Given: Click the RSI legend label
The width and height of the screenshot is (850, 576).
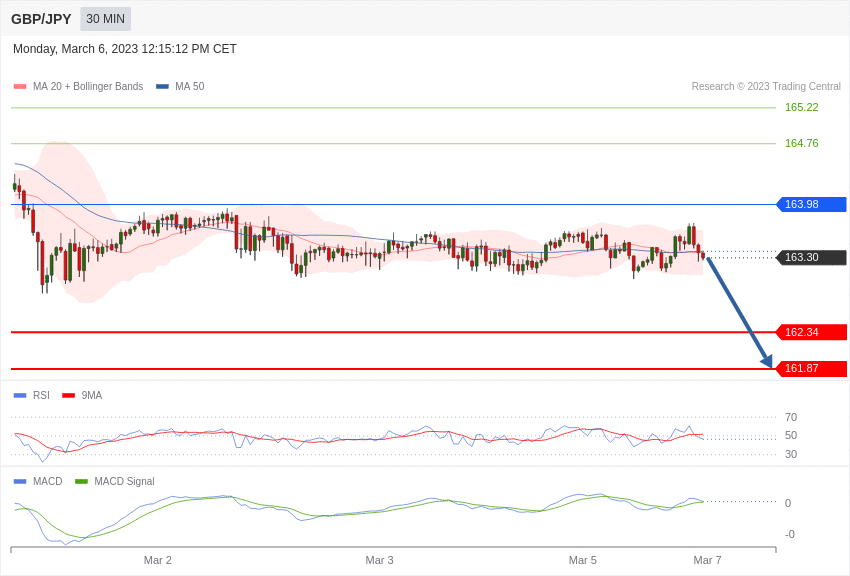Looking at the screenshot, I should click(41, 396).
